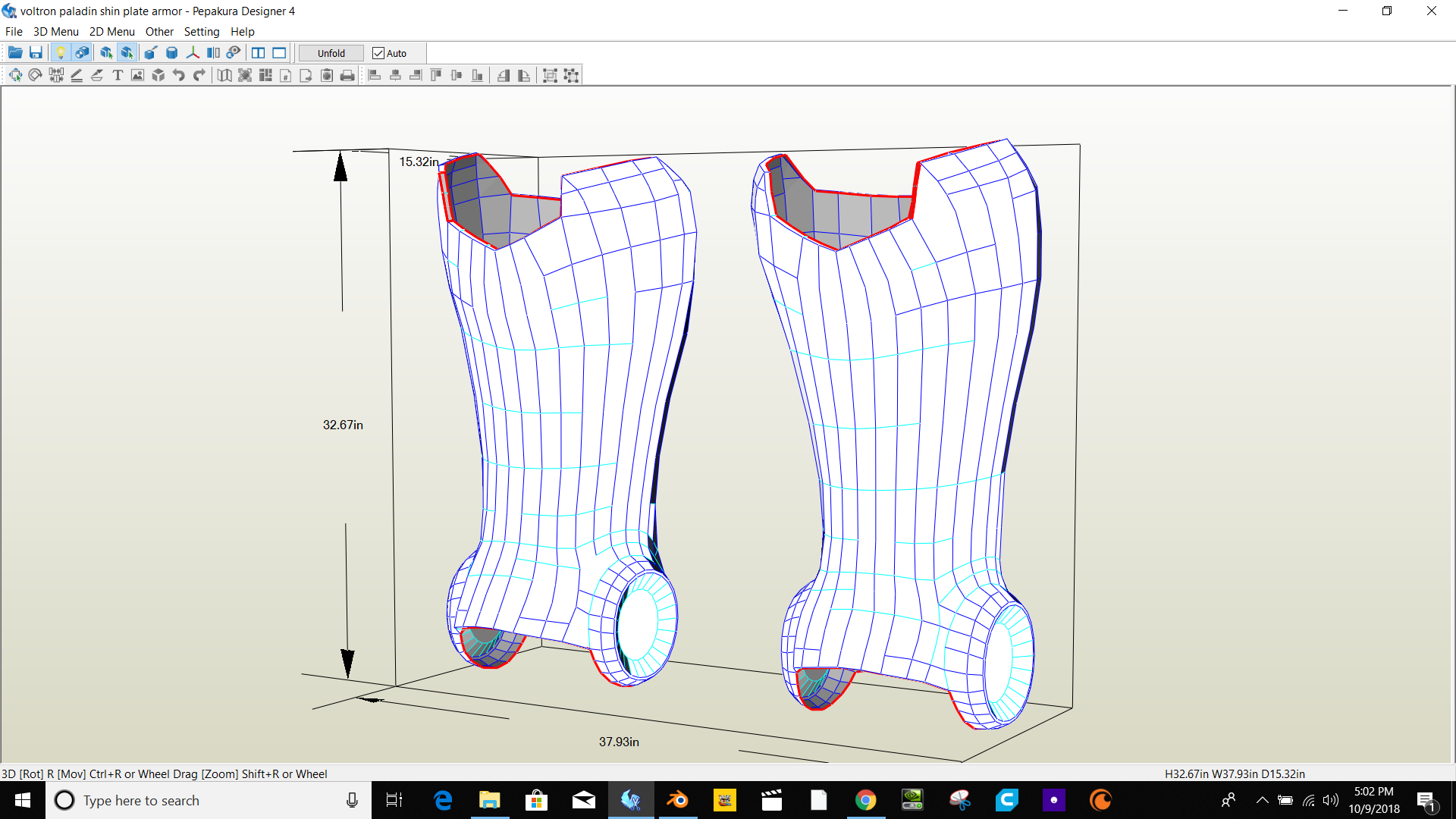This screenshot has width=1456, height=819.
Task: Click the Undo arrow icon
Action: coord(179,75)
